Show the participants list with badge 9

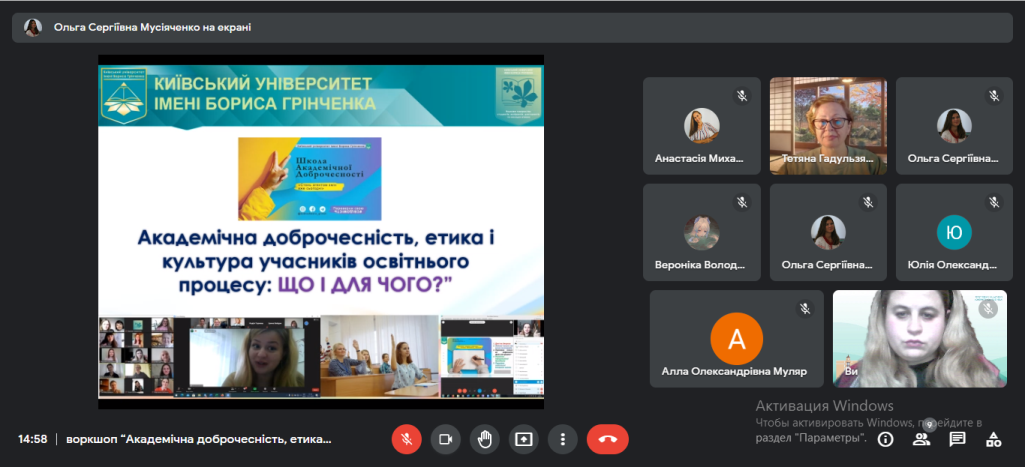(x=921, y=439)
